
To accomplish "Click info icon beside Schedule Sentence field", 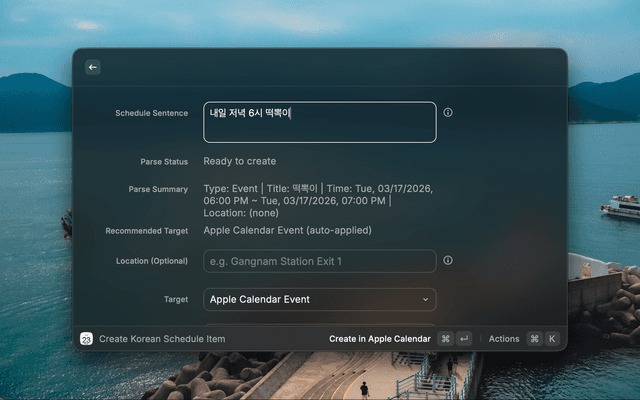I will [x=448, y=113].
